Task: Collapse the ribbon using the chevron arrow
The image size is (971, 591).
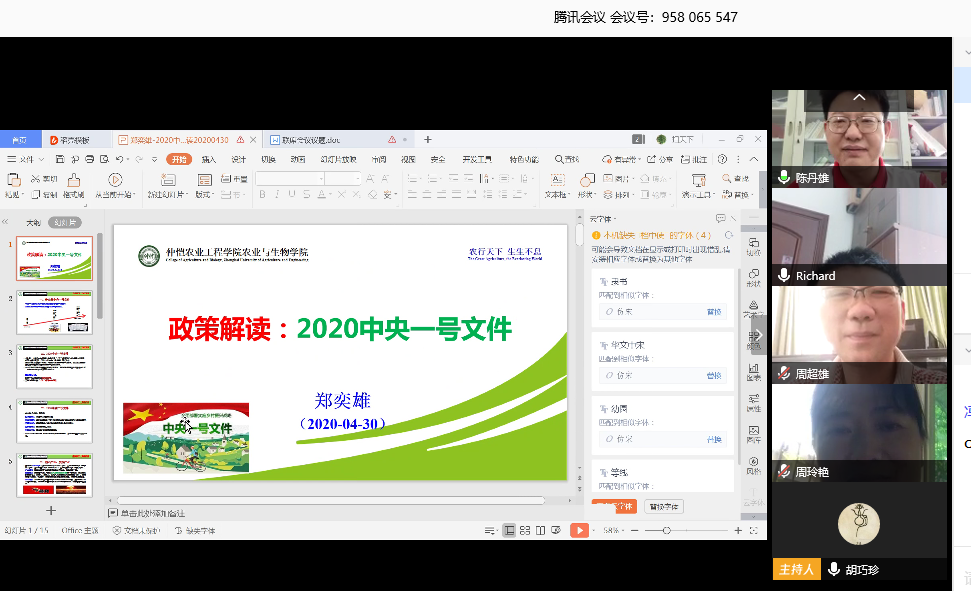Action: 751,160
